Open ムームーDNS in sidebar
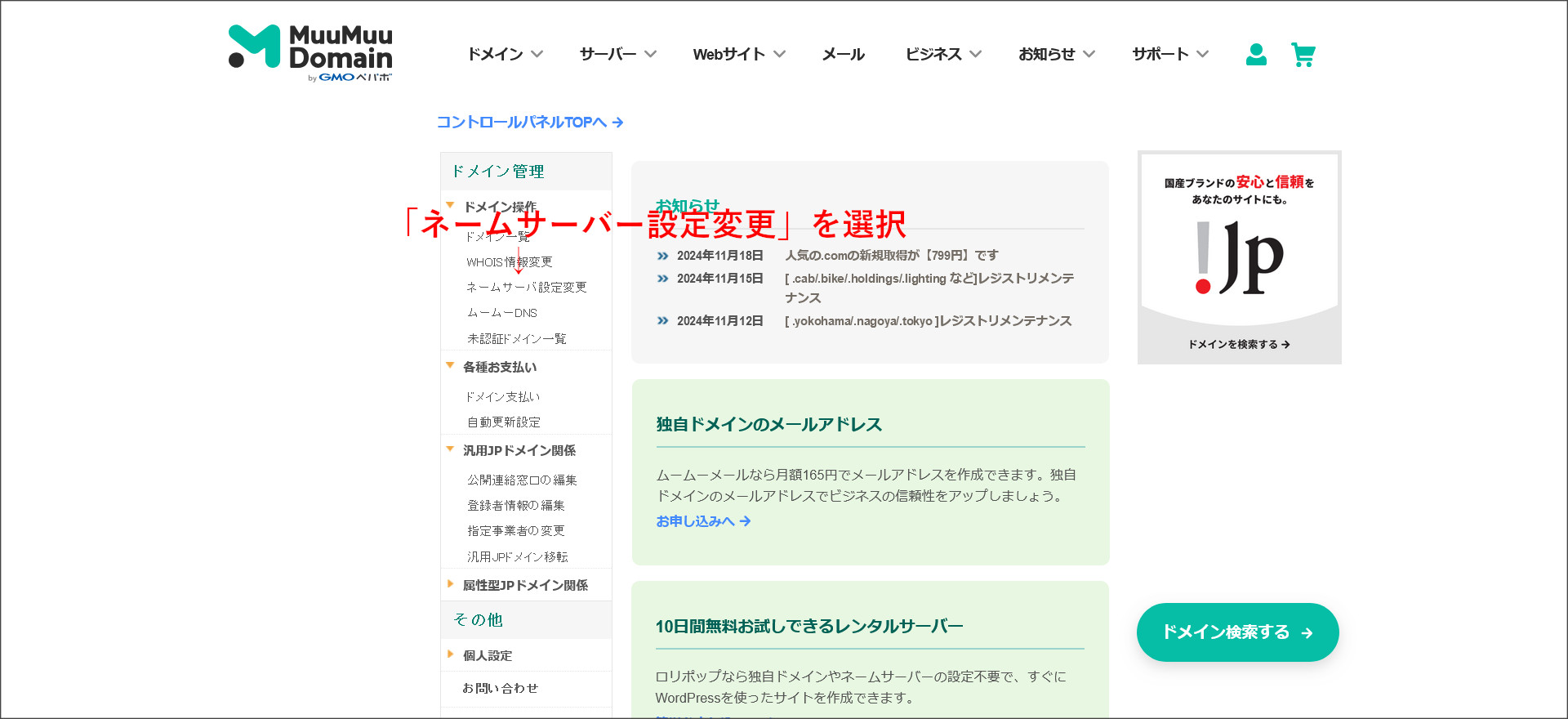This screenshot has height=719, width=1568. 501,313
